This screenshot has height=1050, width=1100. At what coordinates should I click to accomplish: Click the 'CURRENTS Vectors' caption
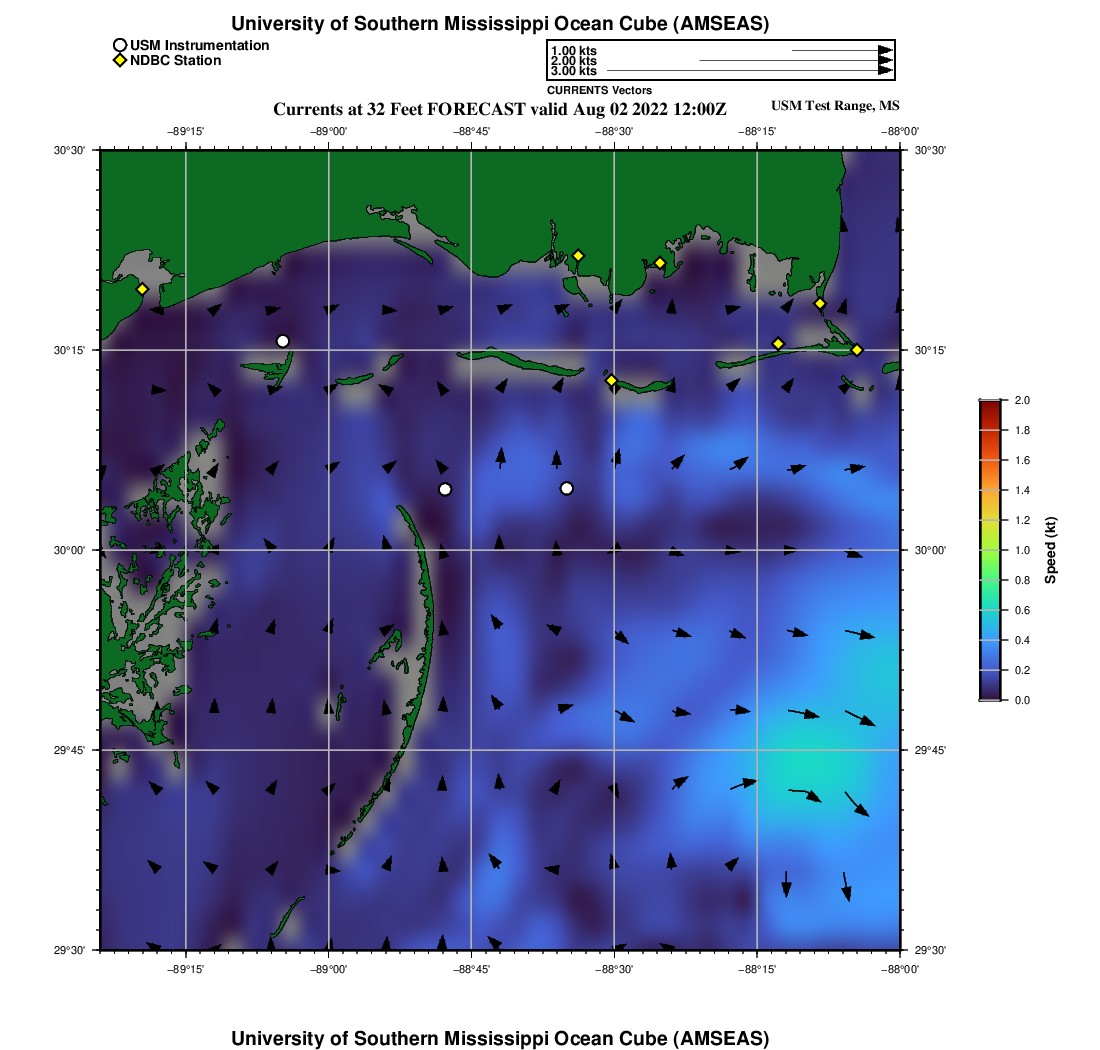point(599,90)
